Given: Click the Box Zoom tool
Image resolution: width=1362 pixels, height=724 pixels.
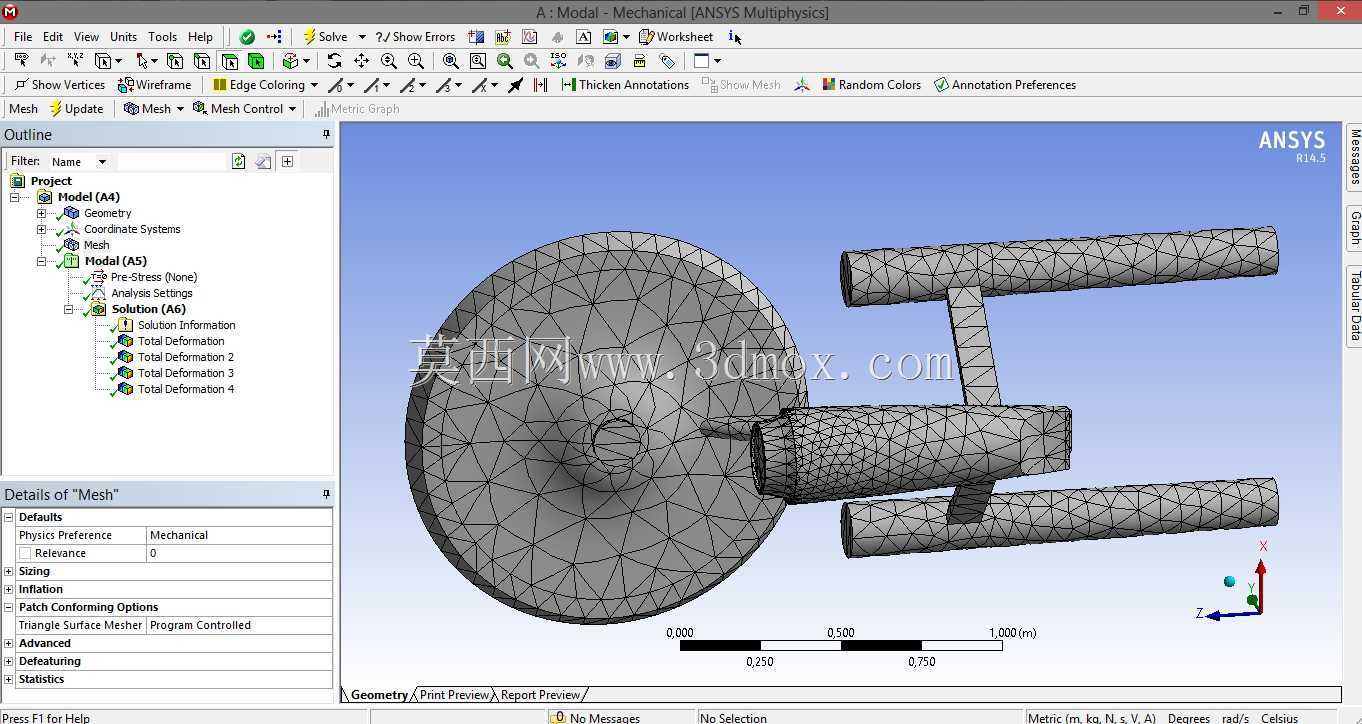Looking at the screenshot, I should (x=415, y=61).
